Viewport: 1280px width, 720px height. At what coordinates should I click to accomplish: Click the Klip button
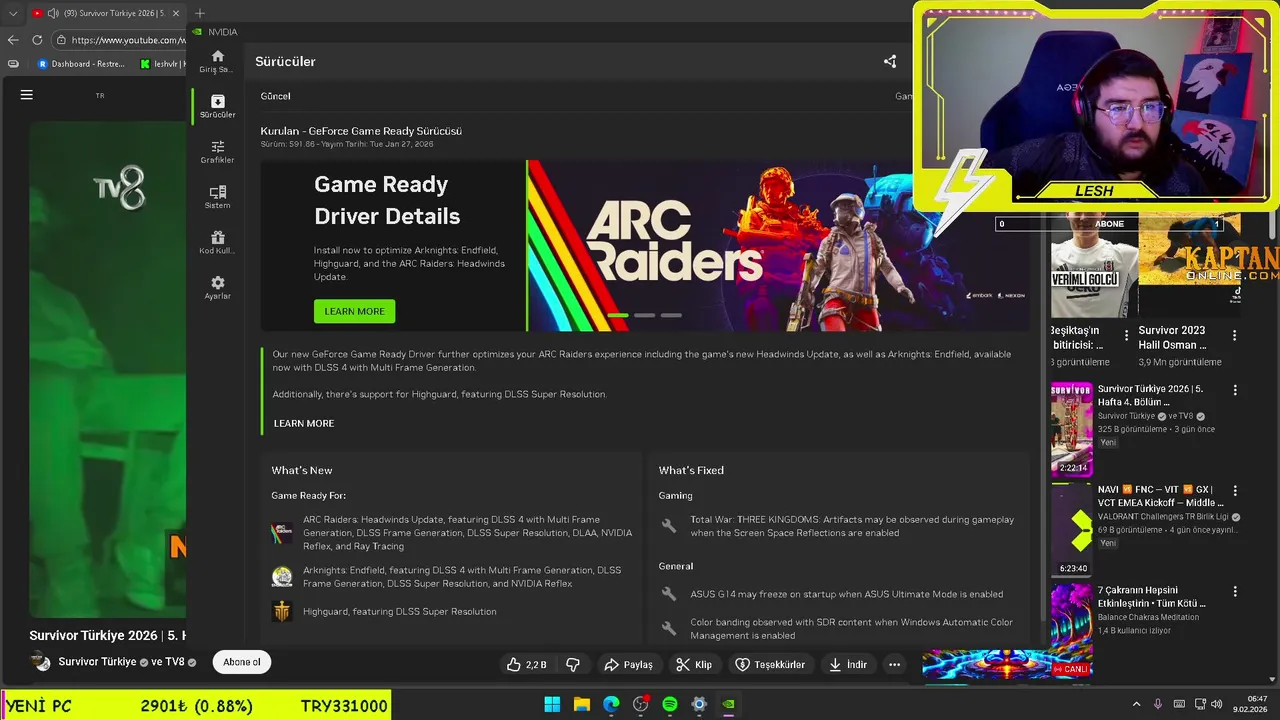pos(694,664)
